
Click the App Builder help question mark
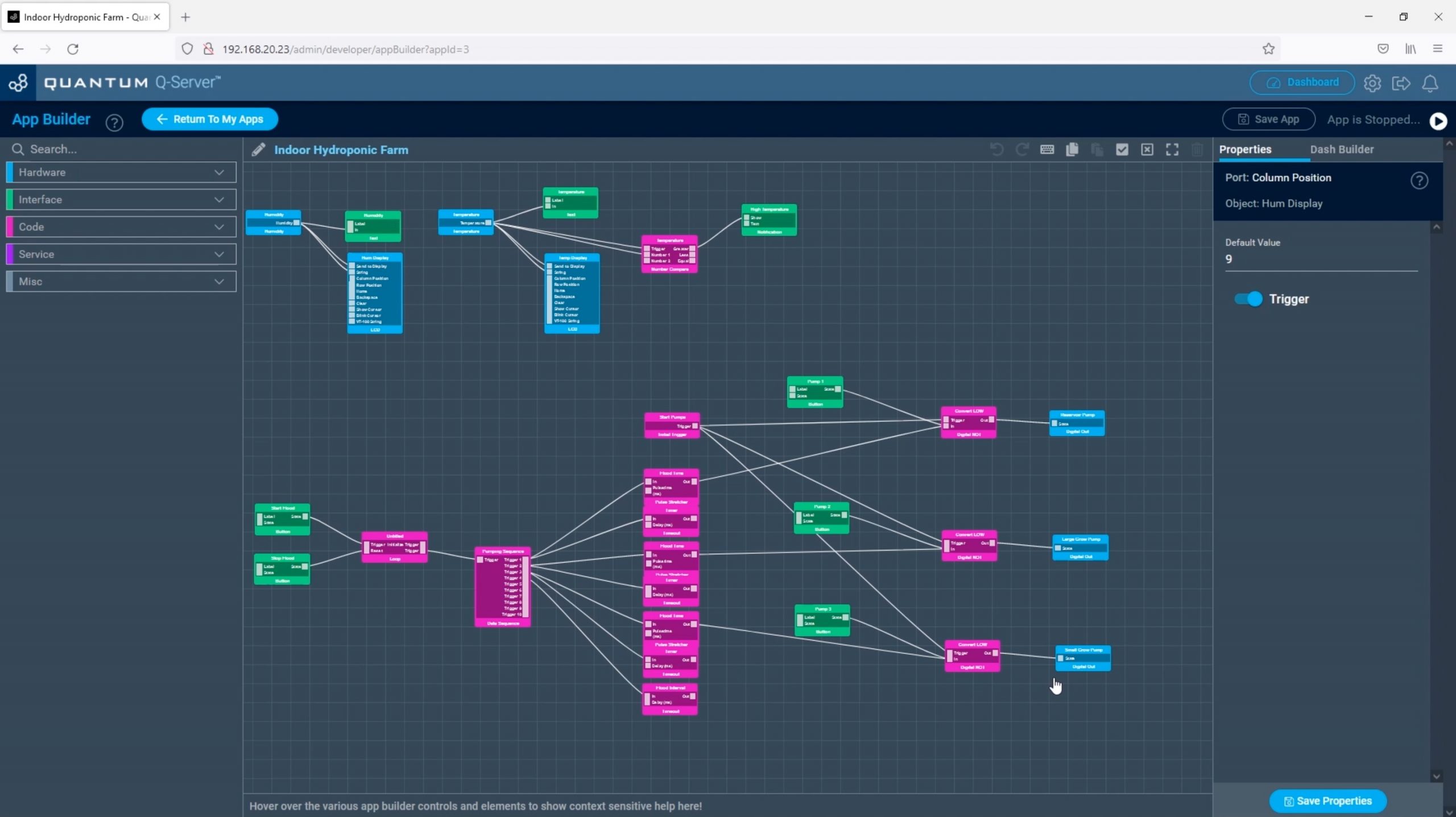(x=114, y=122)
